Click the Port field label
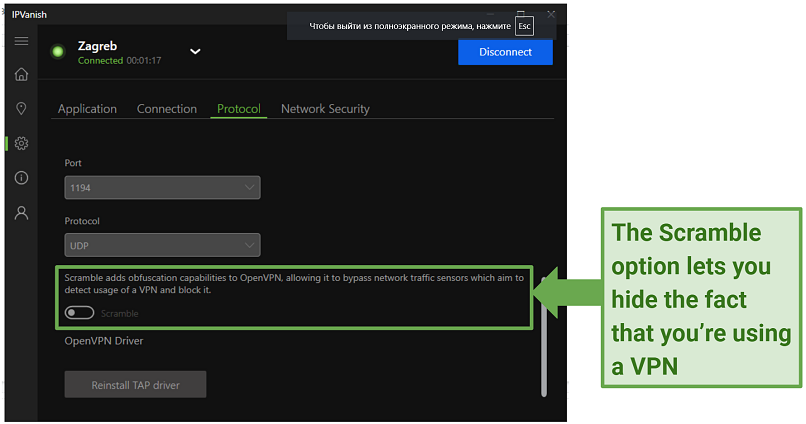 click(x=73, y=163)
